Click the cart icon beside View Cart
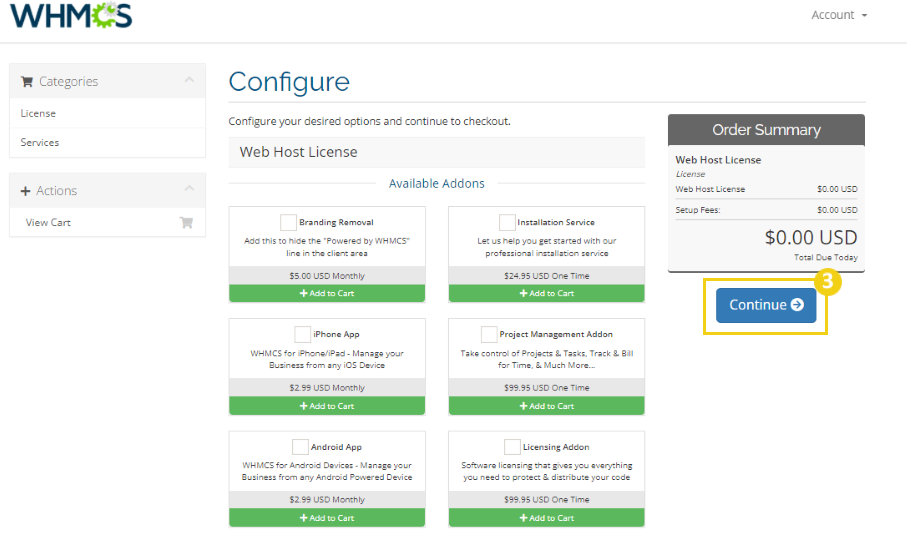The image size is (907, 536). pyautogui.click(x=186, y=223)
